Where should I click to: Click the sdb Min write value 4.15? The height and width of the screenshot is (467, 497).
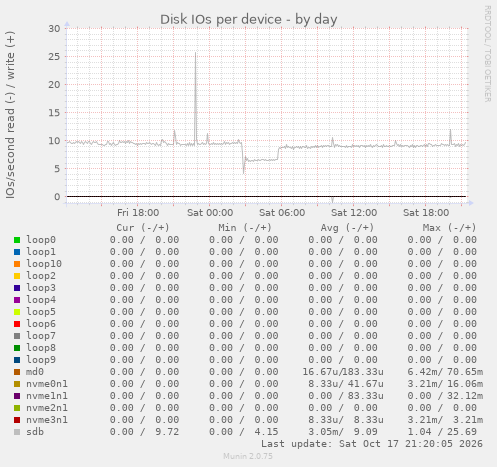[266, 432]
